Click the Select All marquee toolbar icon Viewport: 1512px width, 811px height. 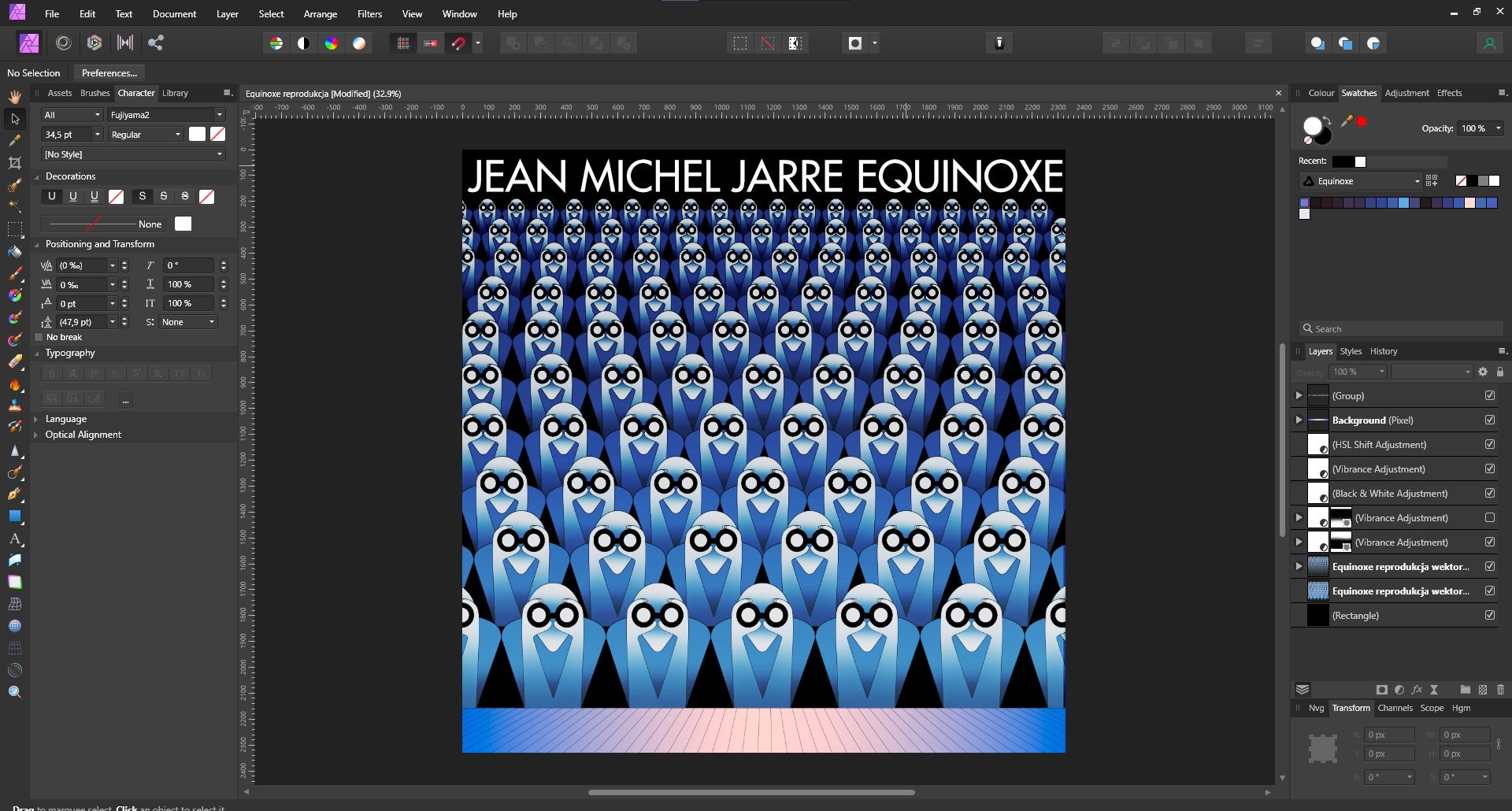740,43
